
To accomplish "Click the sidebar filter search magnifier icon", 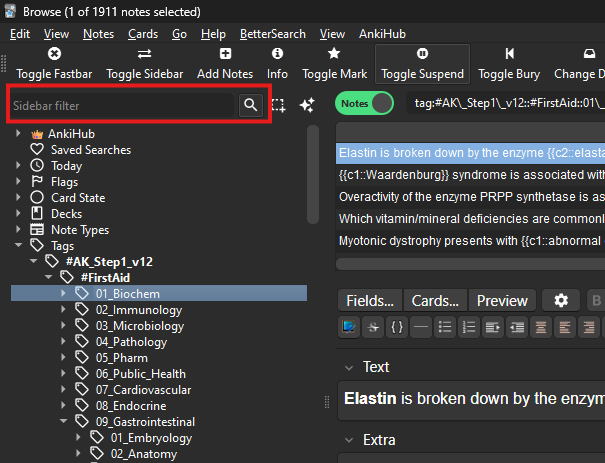I will (x=250, y=105).
